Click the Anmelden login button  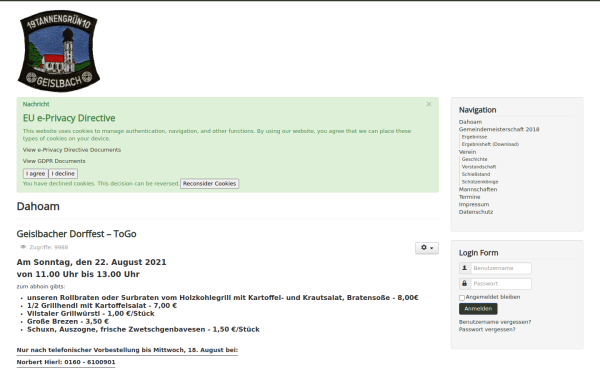[x=478, y=309]
